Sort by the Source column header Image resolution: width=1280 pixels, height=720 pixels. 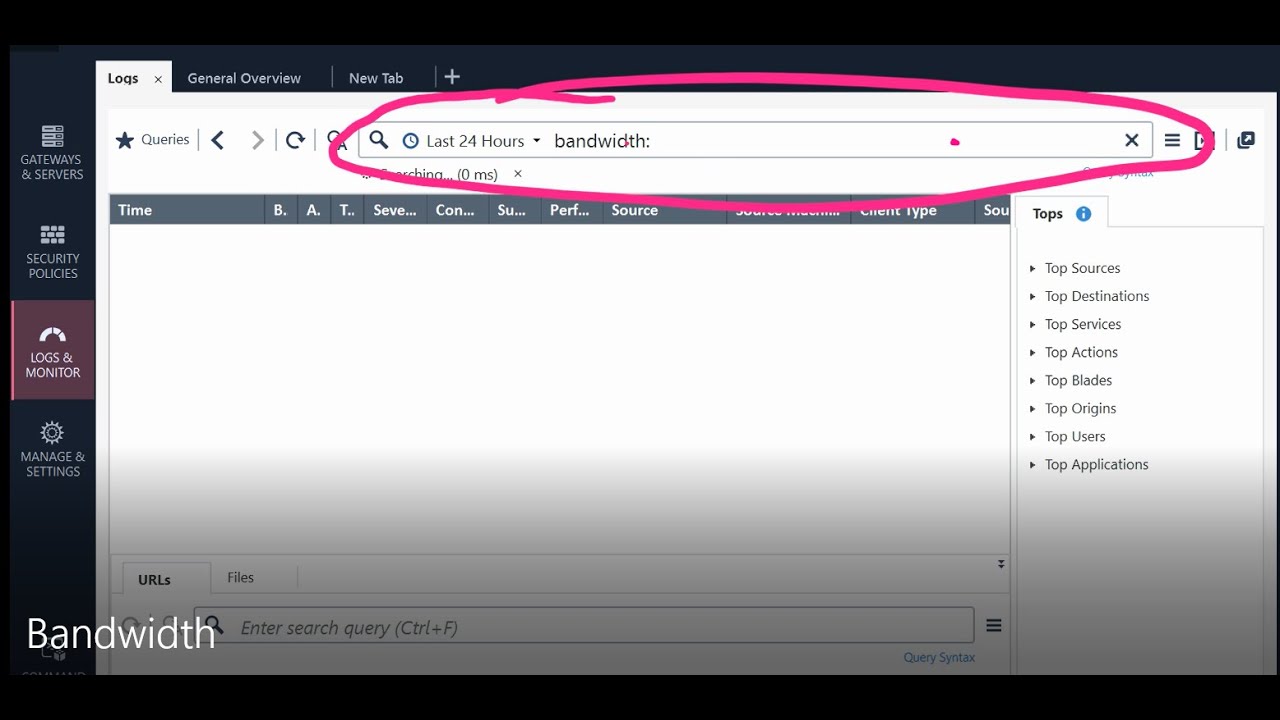(665, 210)
